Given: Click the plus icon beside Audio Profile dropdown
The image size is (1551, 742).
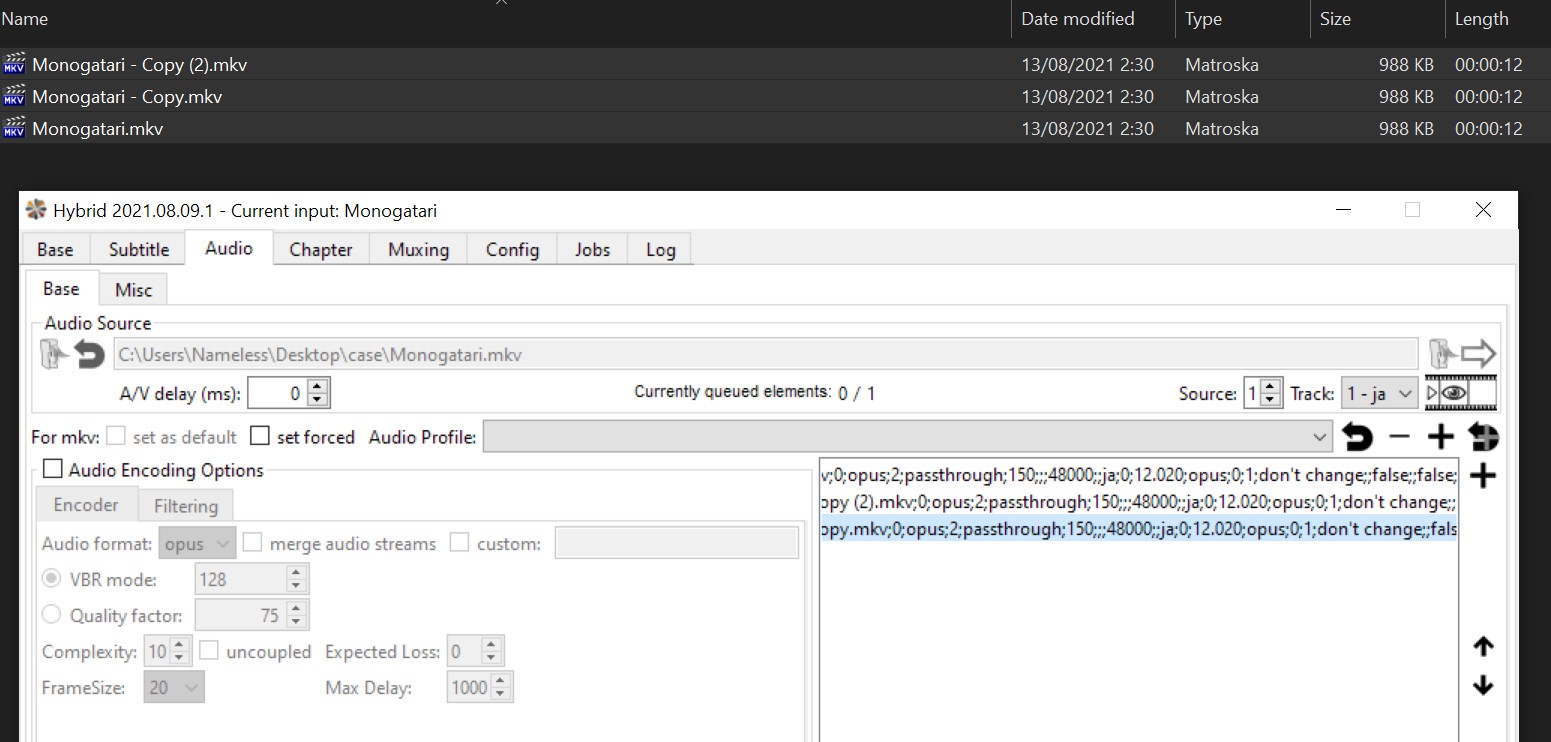Looking at the screenshot, I should pyautogui.click(x=1440, y=437).
